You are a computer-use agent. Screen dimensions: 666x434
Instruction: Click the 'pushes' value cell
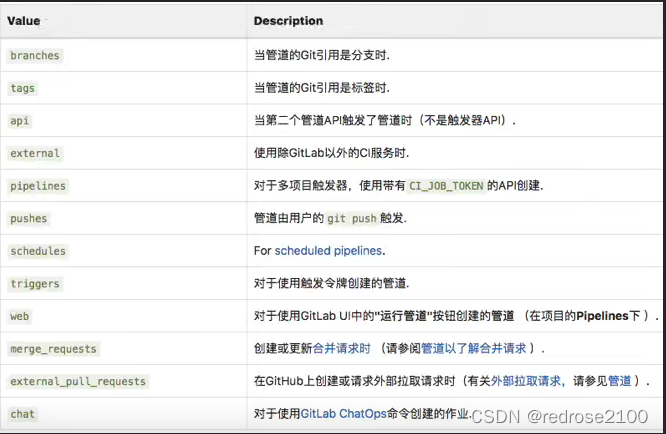28,218
